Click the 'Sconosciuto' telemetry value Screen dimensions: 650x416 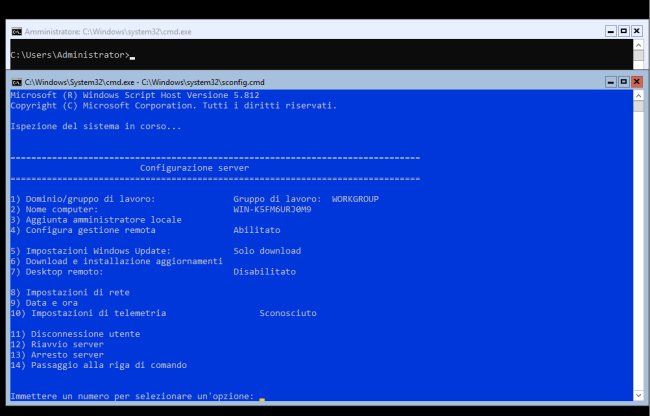[288, 313]
